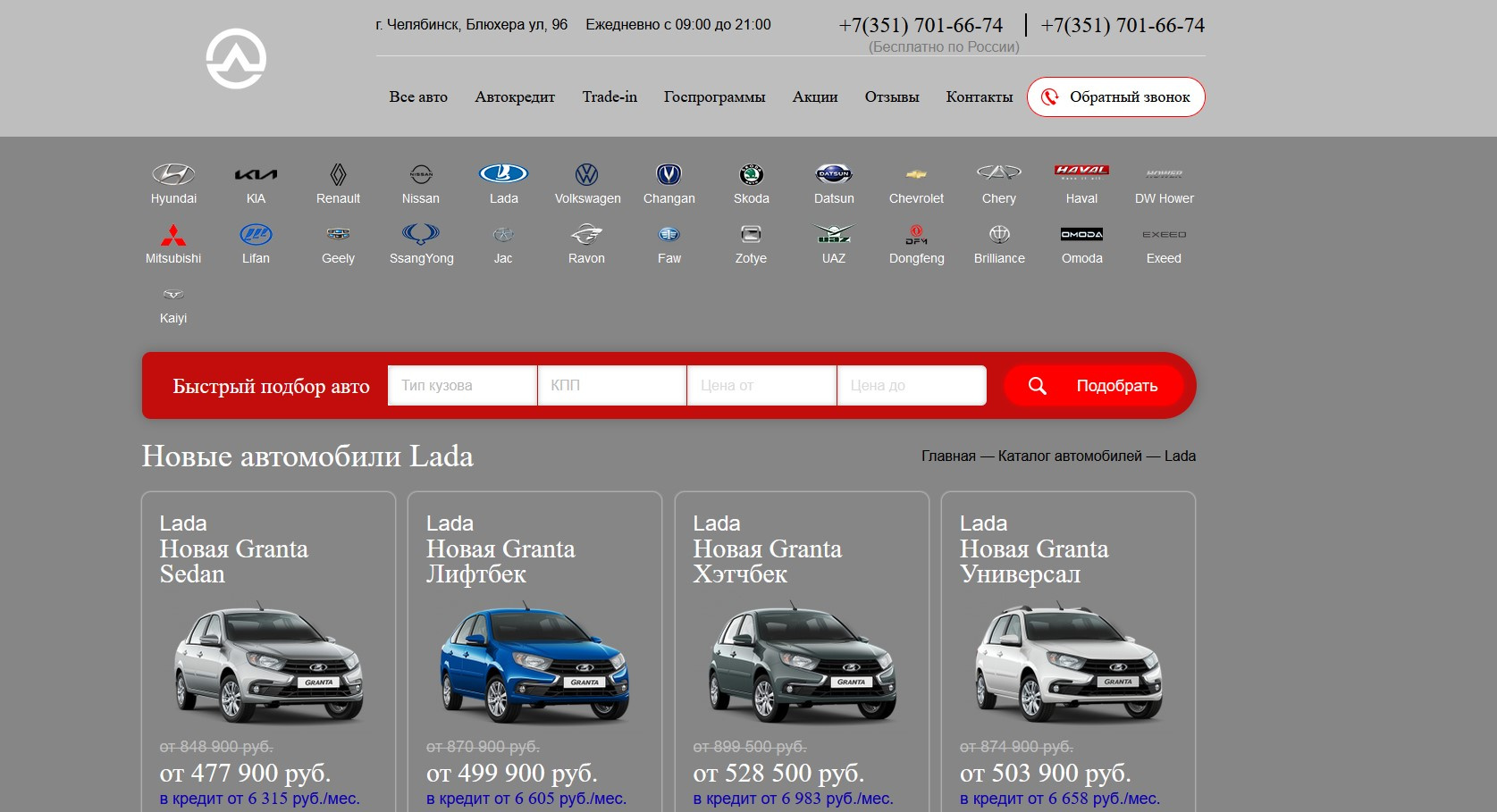Screen dimensions: 1497x812
Task: Open the silver Granta Sedan car image
Action: 268,663
